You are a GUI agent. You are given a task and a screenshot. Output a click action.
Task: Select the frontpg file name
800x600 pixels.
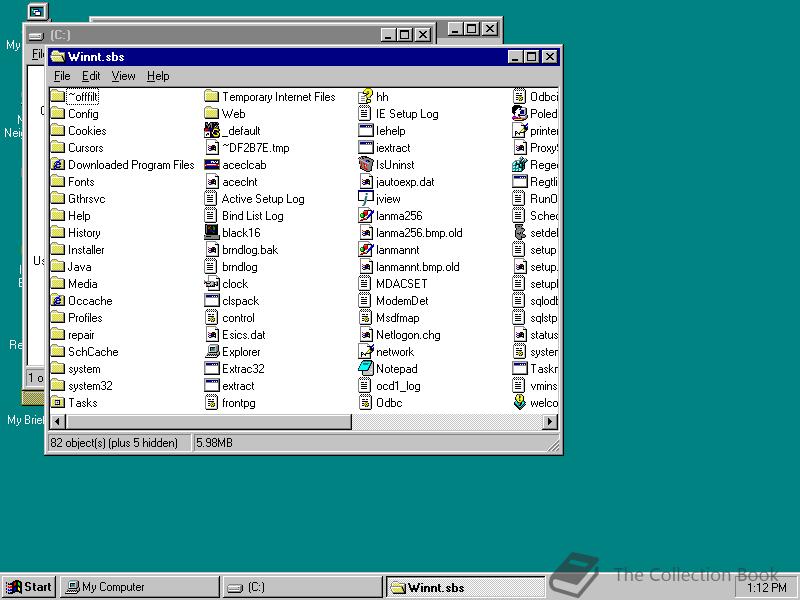pyautogui.click(x=239, y=403)
